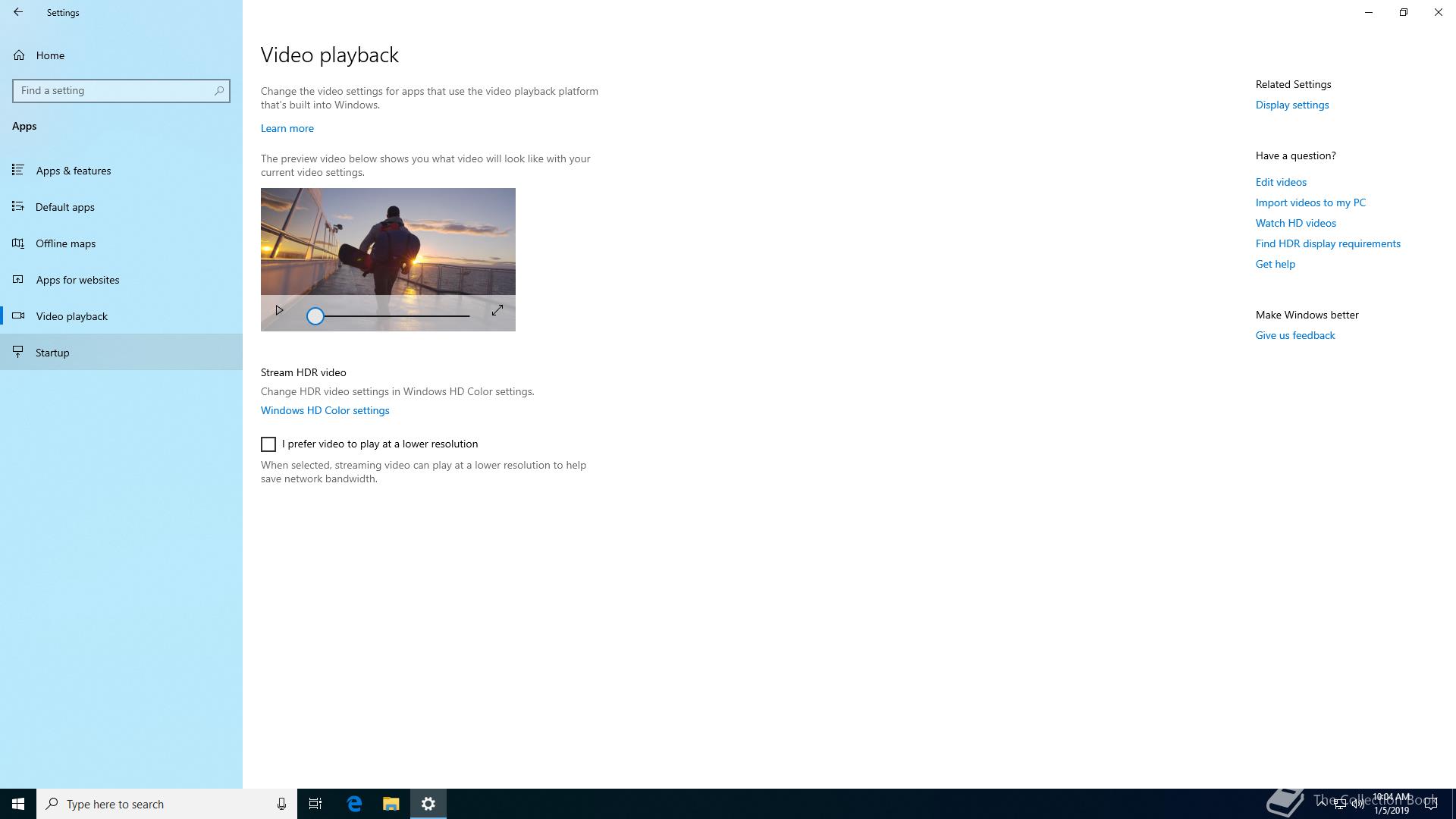This screenshot has width=1456, height=819.
Task: Go to Settings Home
Action: pos(50,55)
